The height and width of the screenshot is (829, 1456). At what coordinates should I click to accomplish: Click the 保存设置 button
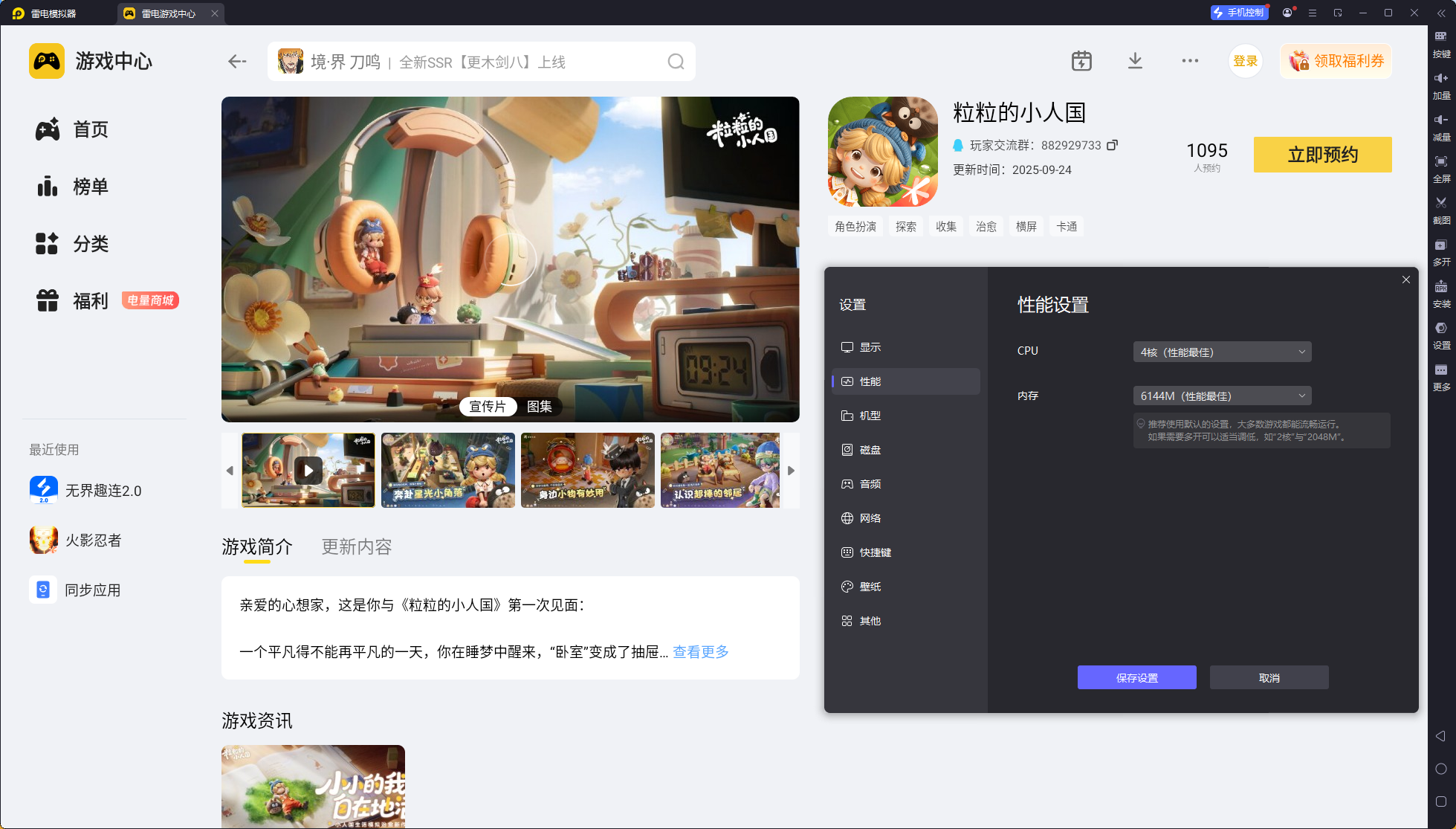point(1136,677)
